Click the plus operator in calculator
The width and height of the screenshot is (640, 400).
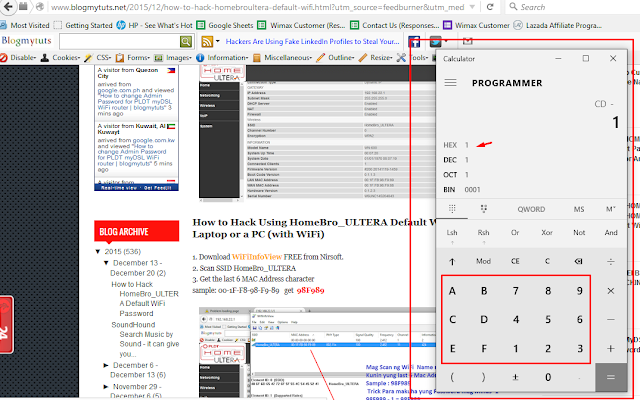(x=611, y=349)
